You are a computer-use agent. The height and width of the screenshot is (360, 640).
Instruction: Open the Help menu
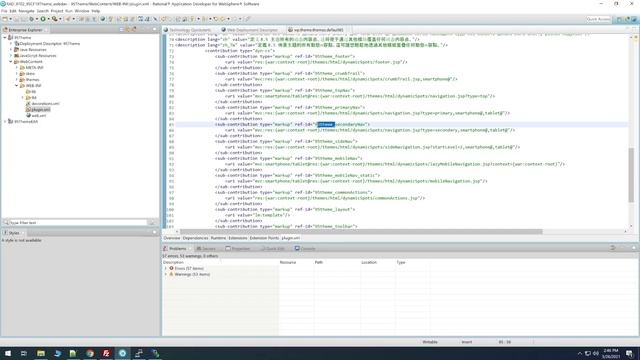(x=96, y=11)
